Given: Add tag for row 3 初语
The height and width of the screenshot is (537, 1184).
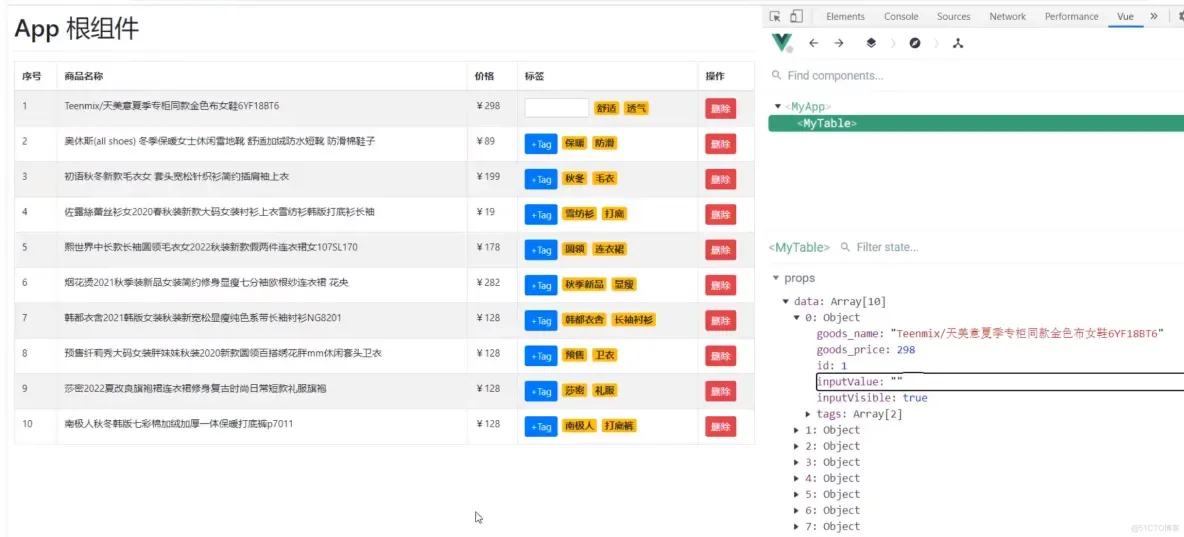Looking at the screenshot, I should click(x=541, y=179).
